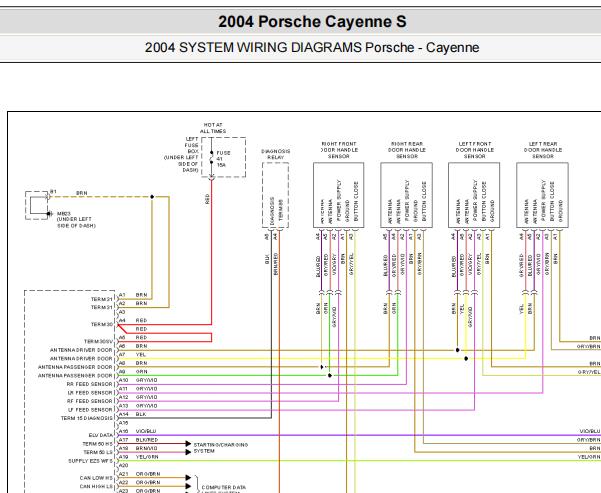Viewport: 601px width, 493px height.
Task: Click the "CAN HIGH LS" label
Action: [96, 486]
